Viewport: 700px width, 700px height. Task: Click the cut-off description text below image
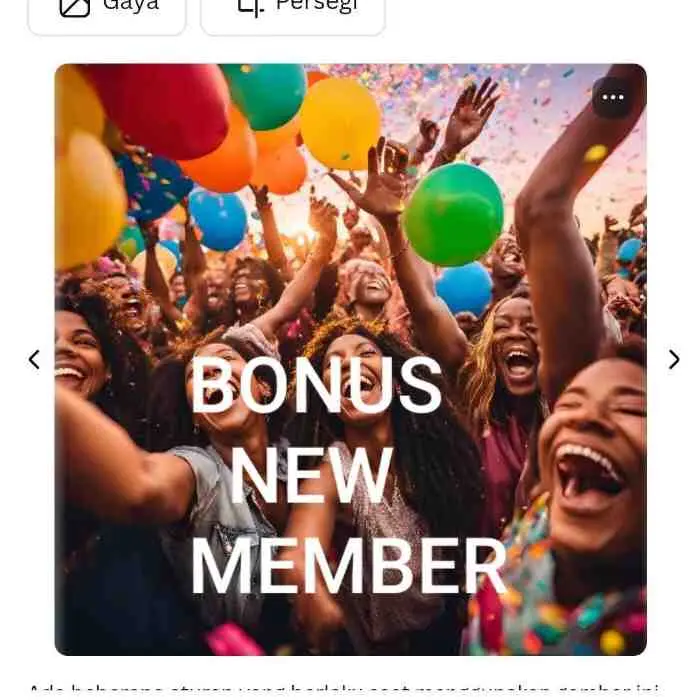coord(344,692)
